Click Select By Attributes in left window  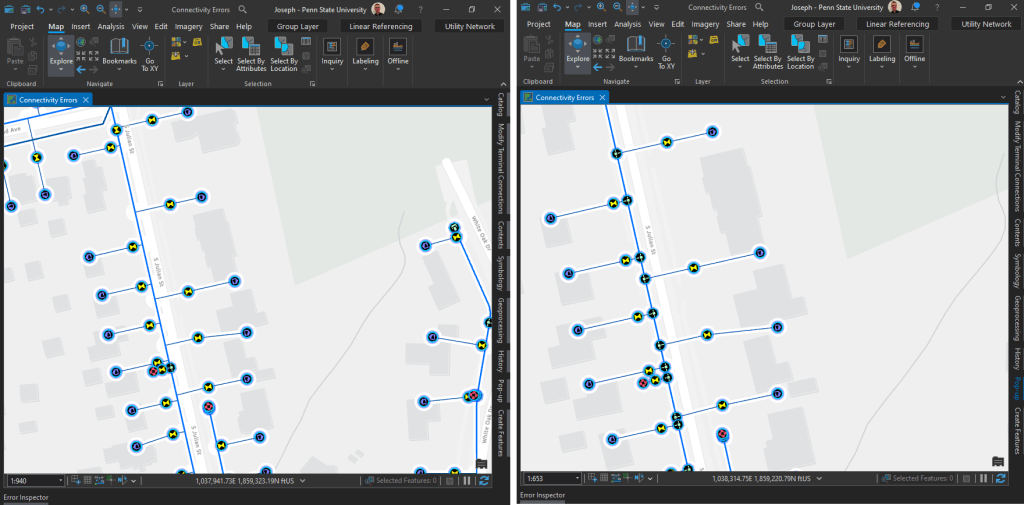click(251, 52)
